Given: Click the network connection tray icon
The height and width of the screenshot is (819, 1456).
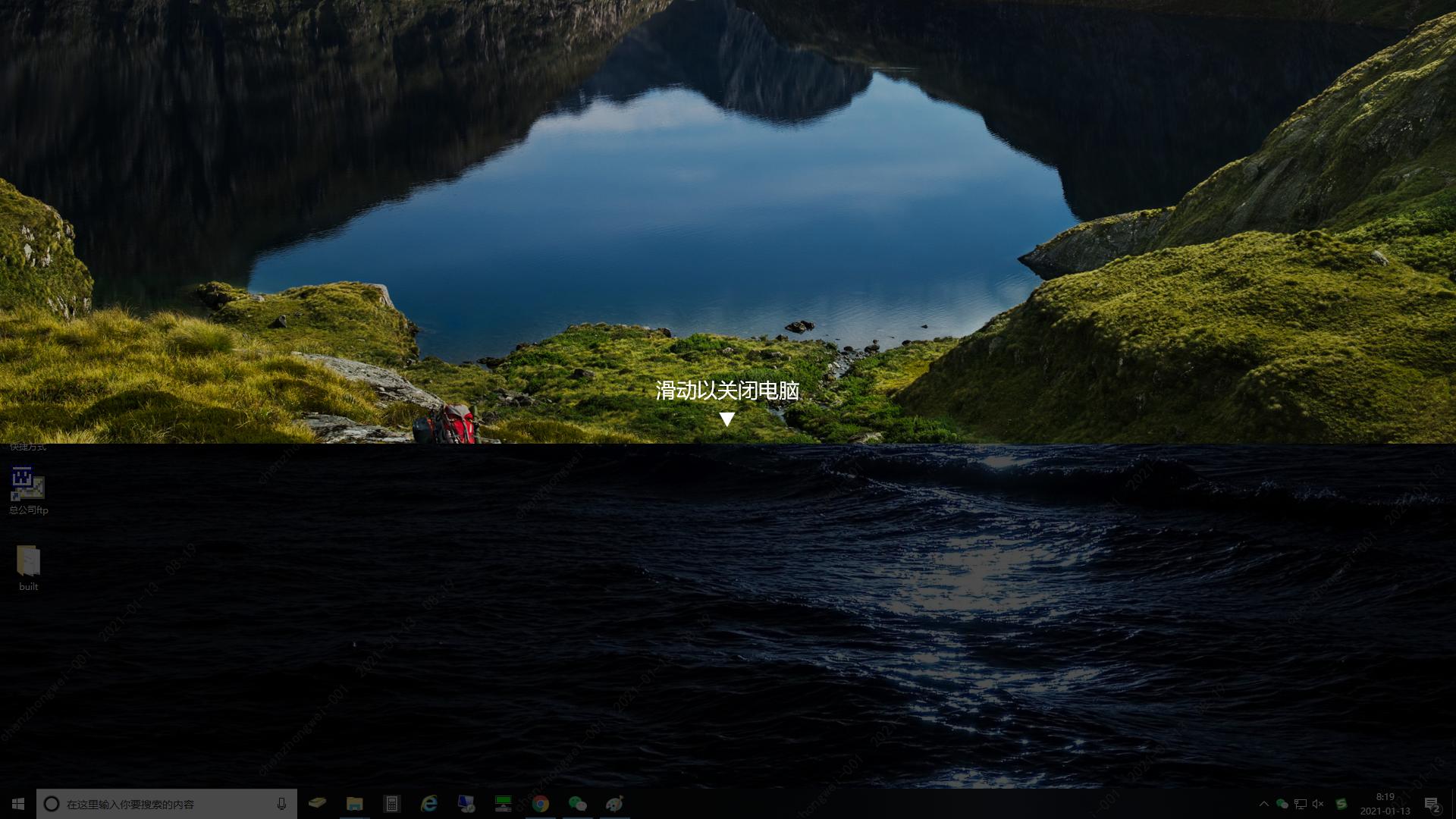Looking at the screenshot, I should (x=1300, y=804).
